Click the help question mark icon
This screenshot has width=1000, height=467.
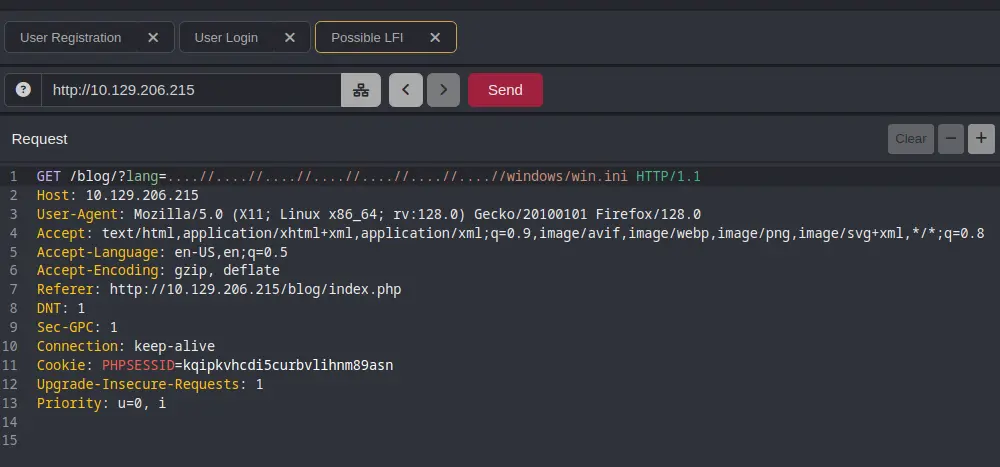23,90
